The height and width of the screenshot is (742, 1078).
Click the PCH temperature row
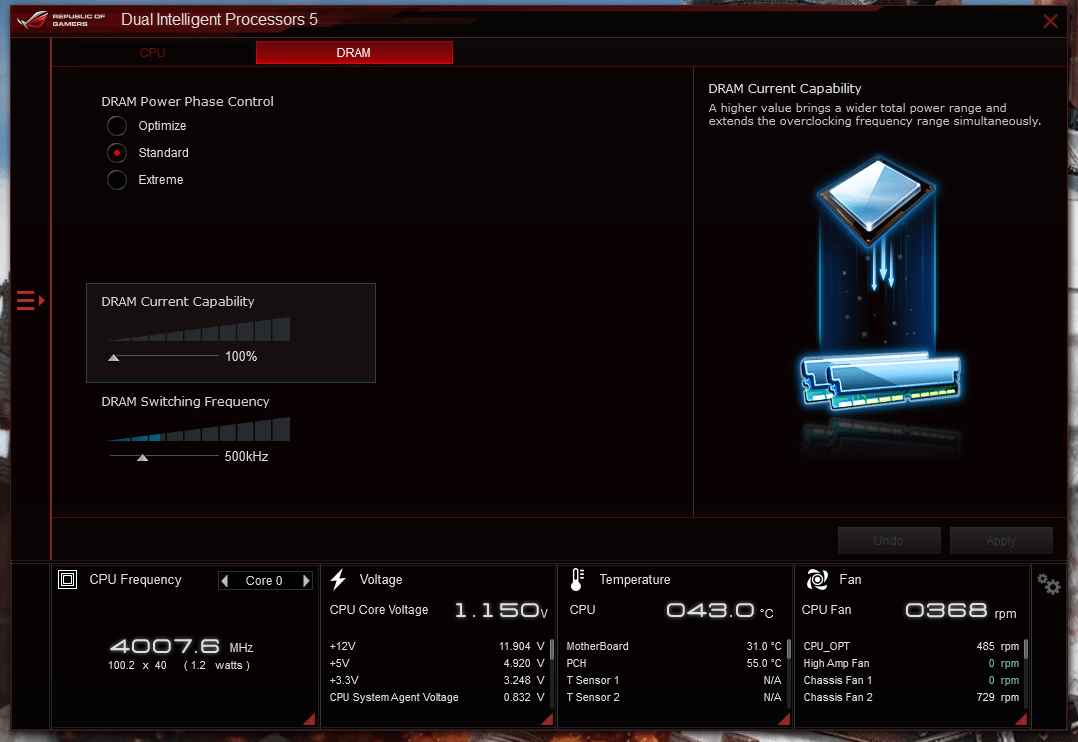click(x=674, y=664)
